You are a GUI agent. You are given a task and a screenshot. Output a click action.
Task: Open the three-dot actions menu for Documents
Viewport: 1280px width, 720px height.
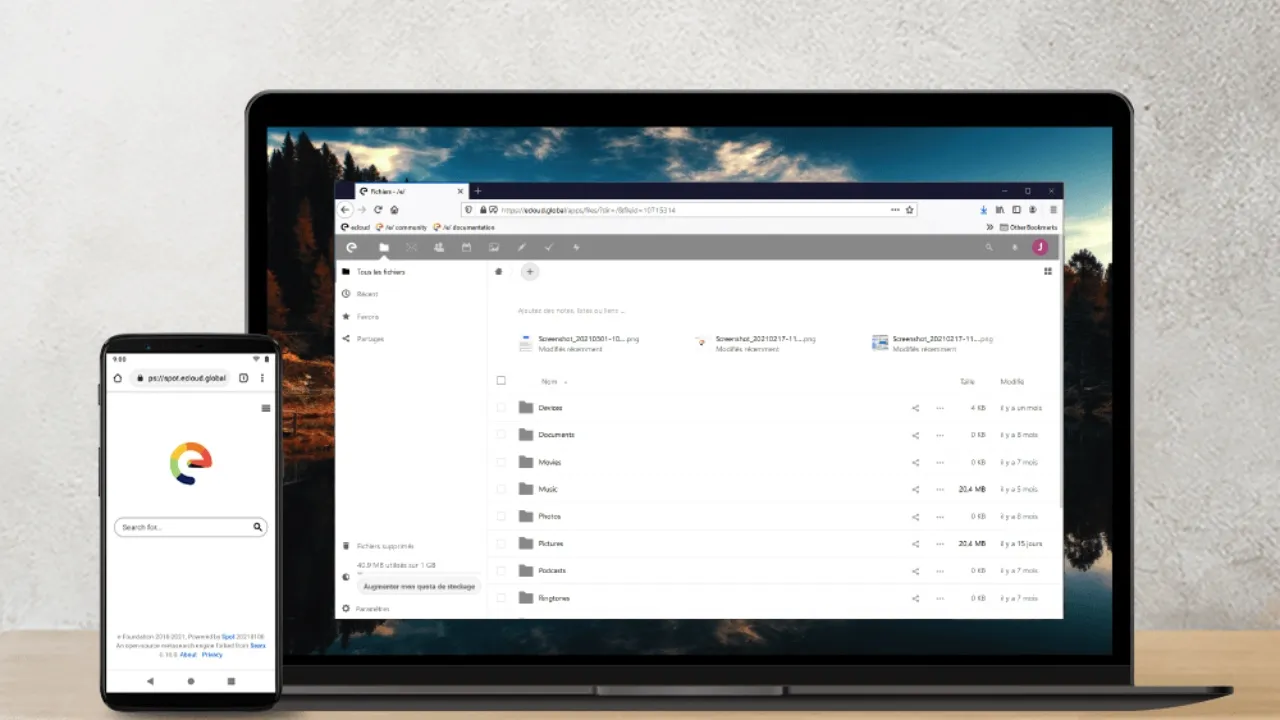tap(939, 435)
